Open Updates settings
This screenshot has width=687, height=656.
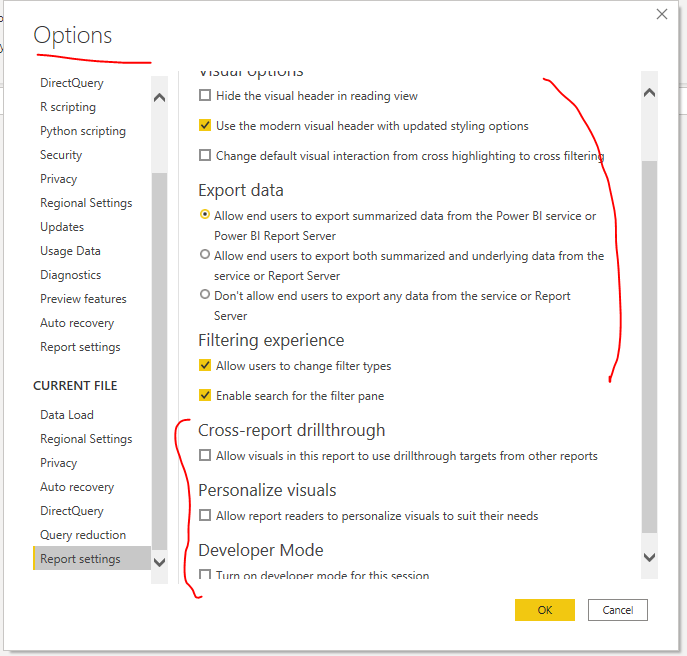[x=62, y=227]
